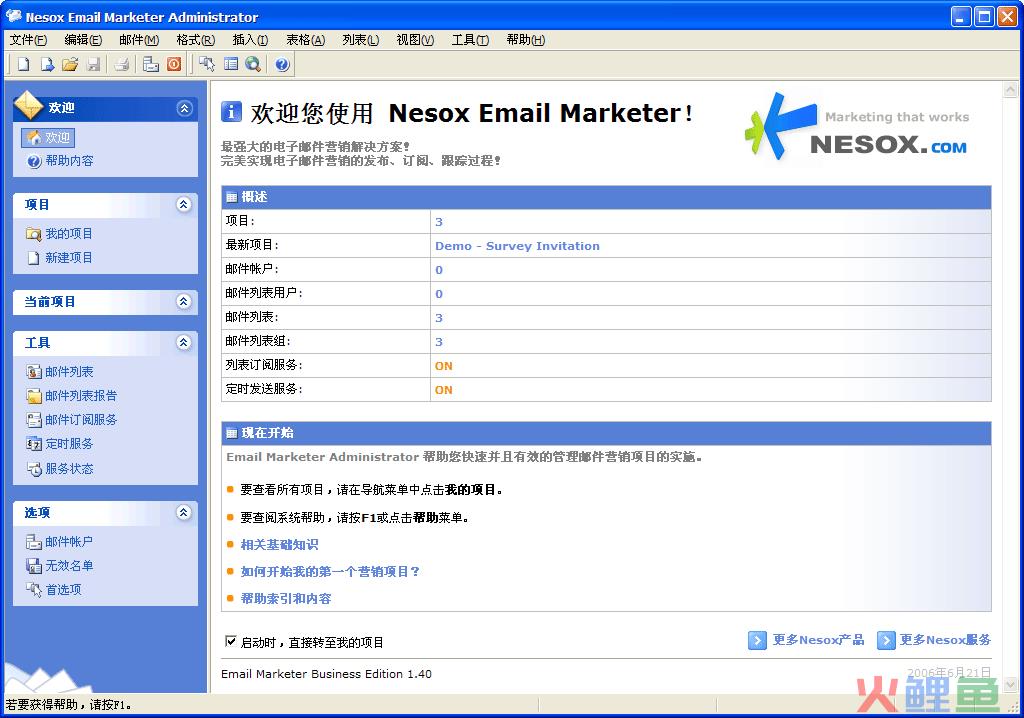Open 邮件帐户 under 选项 panel
The image size is (1024, 718).
click(59, 542)
